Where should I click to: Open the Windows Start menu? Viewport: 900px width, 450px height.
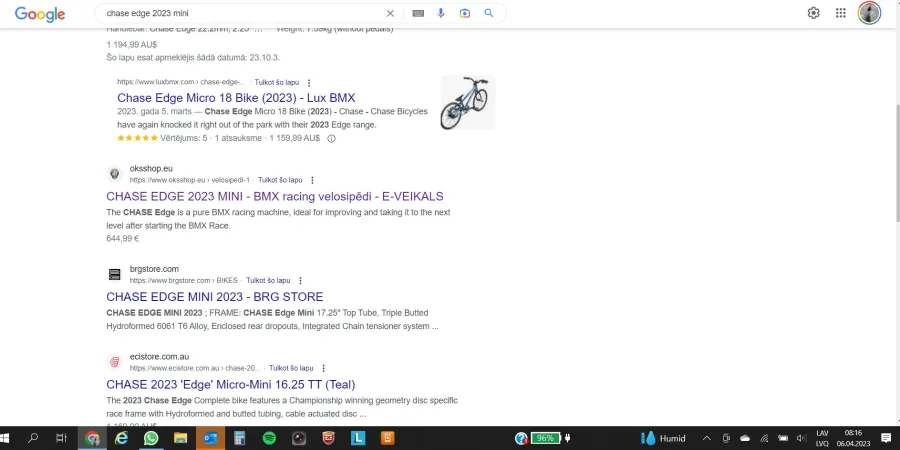tap(6, 439)
